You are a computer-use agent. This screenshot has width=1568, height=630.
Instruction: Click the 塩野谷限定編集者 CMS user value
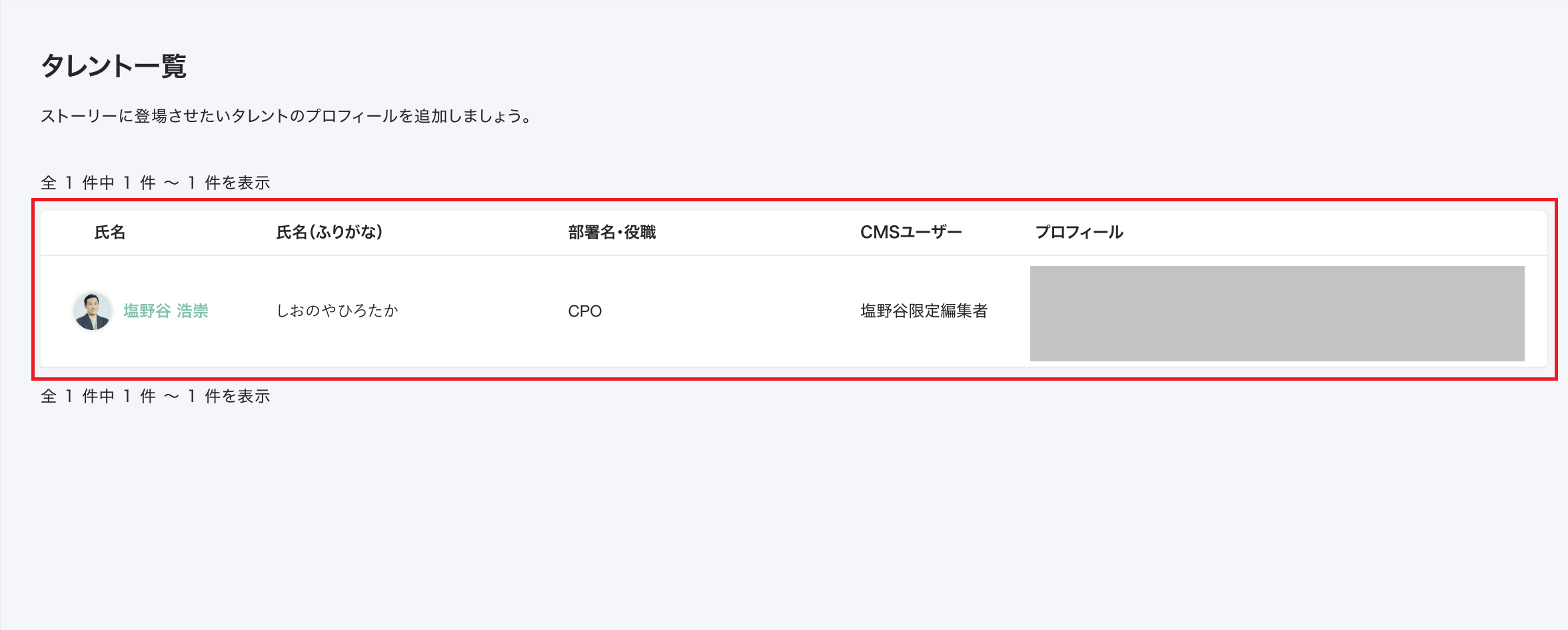point(924,311)
